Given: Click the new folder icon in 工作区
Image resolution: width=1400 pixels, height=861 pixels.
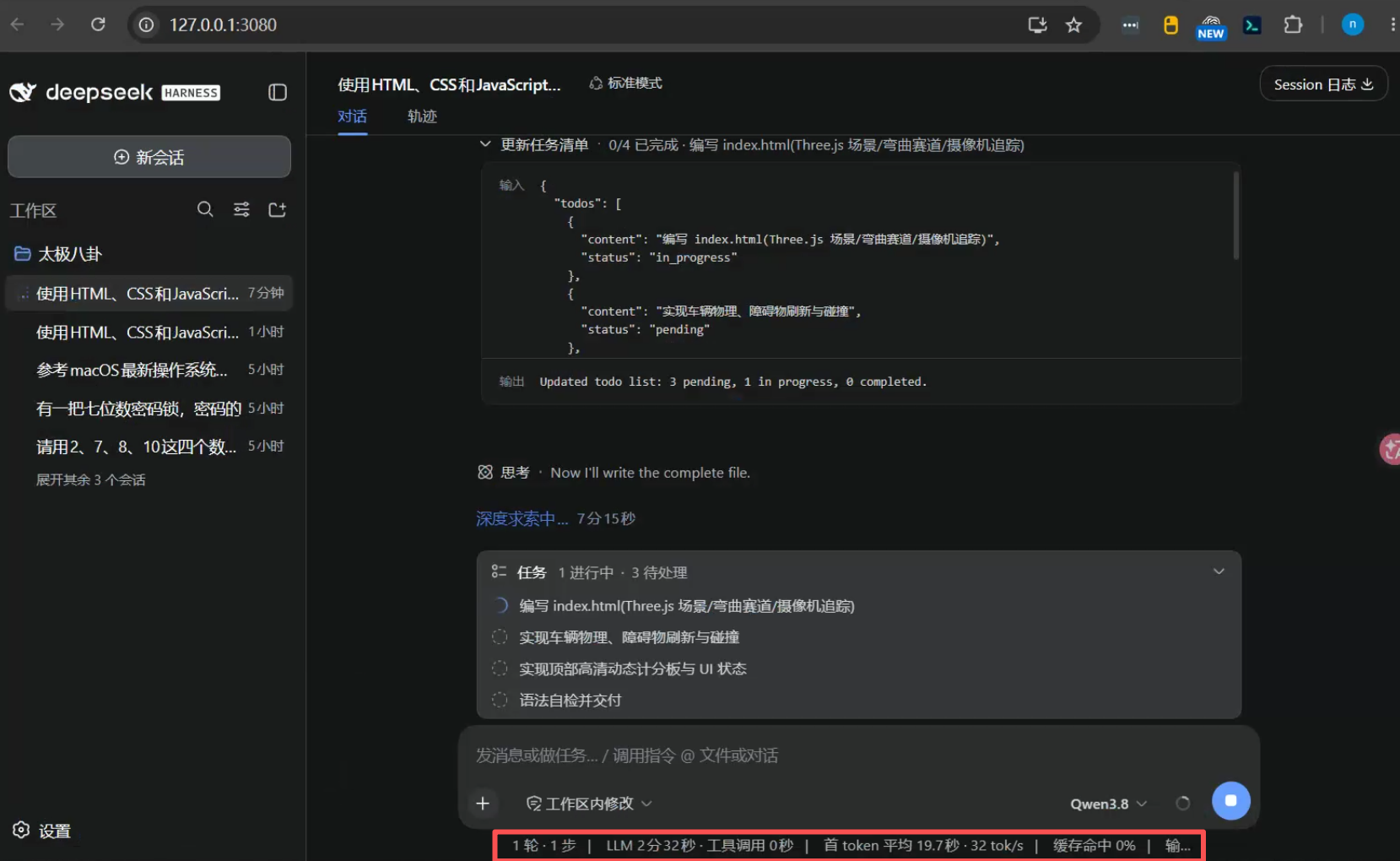Looking at the screenshot, I should click(278, 209).
